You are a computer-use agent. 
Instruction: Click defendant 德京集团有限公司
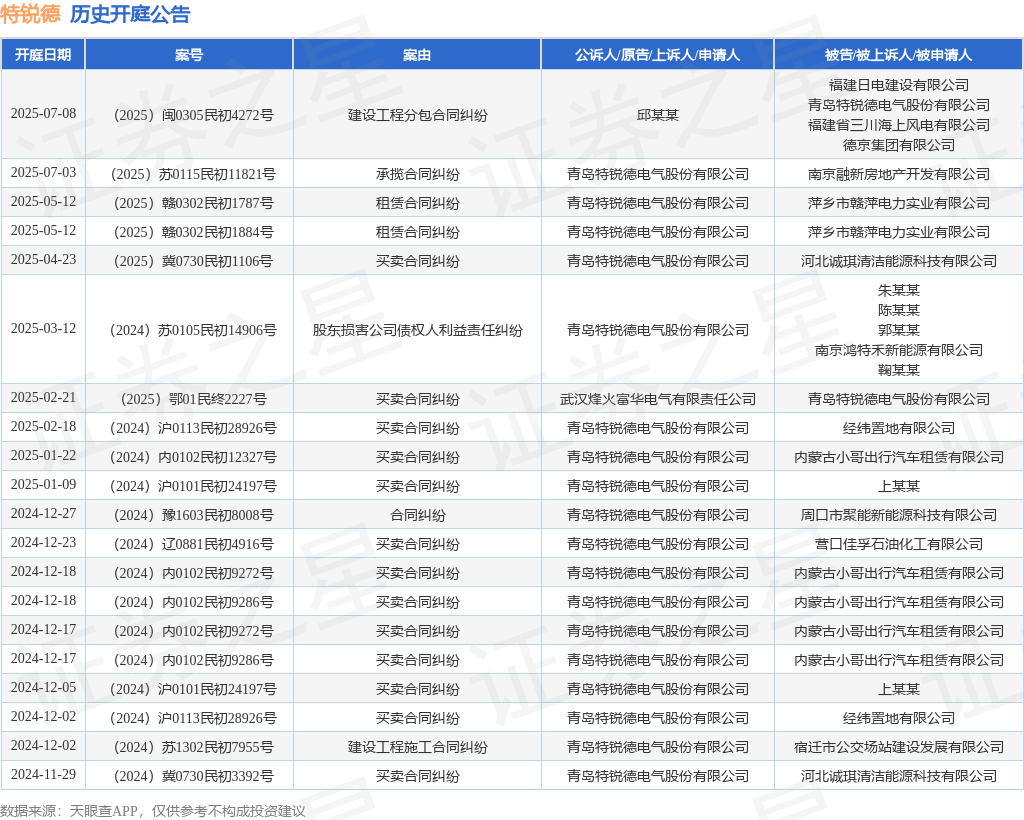click(x=899, y=146)
